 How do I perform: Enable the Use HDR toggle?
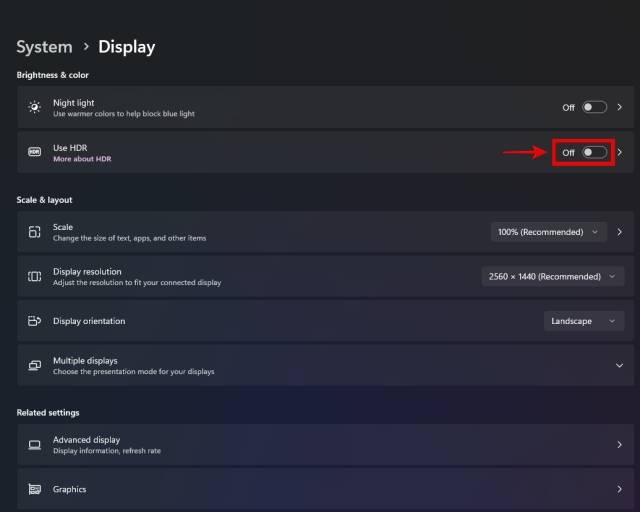(594, 152)
